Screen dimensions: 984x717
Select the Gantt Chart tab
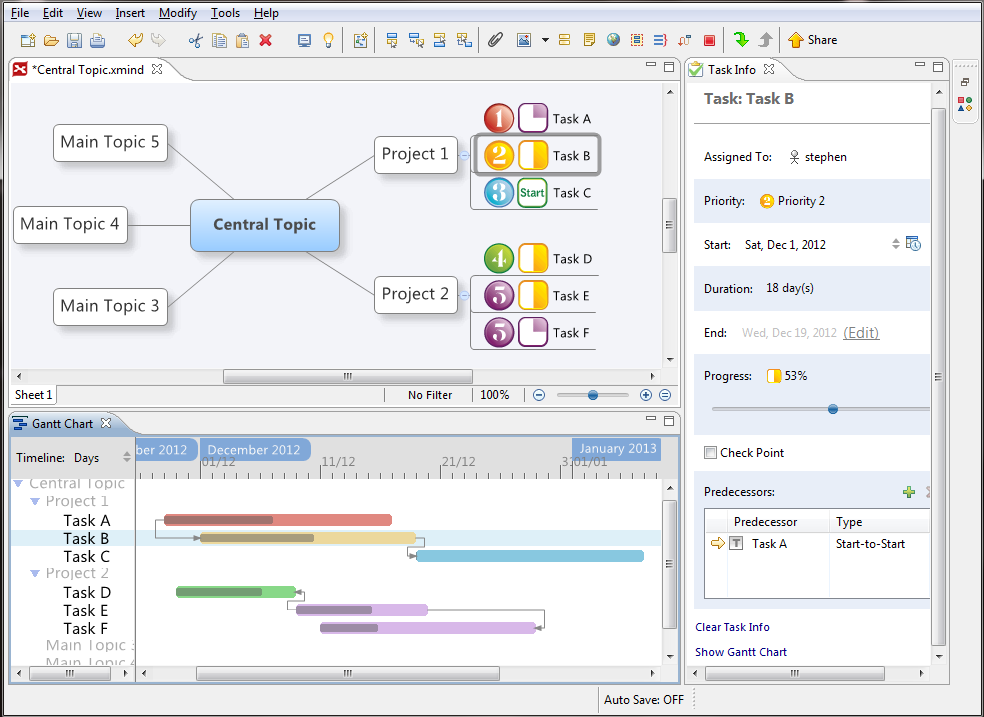62,424
